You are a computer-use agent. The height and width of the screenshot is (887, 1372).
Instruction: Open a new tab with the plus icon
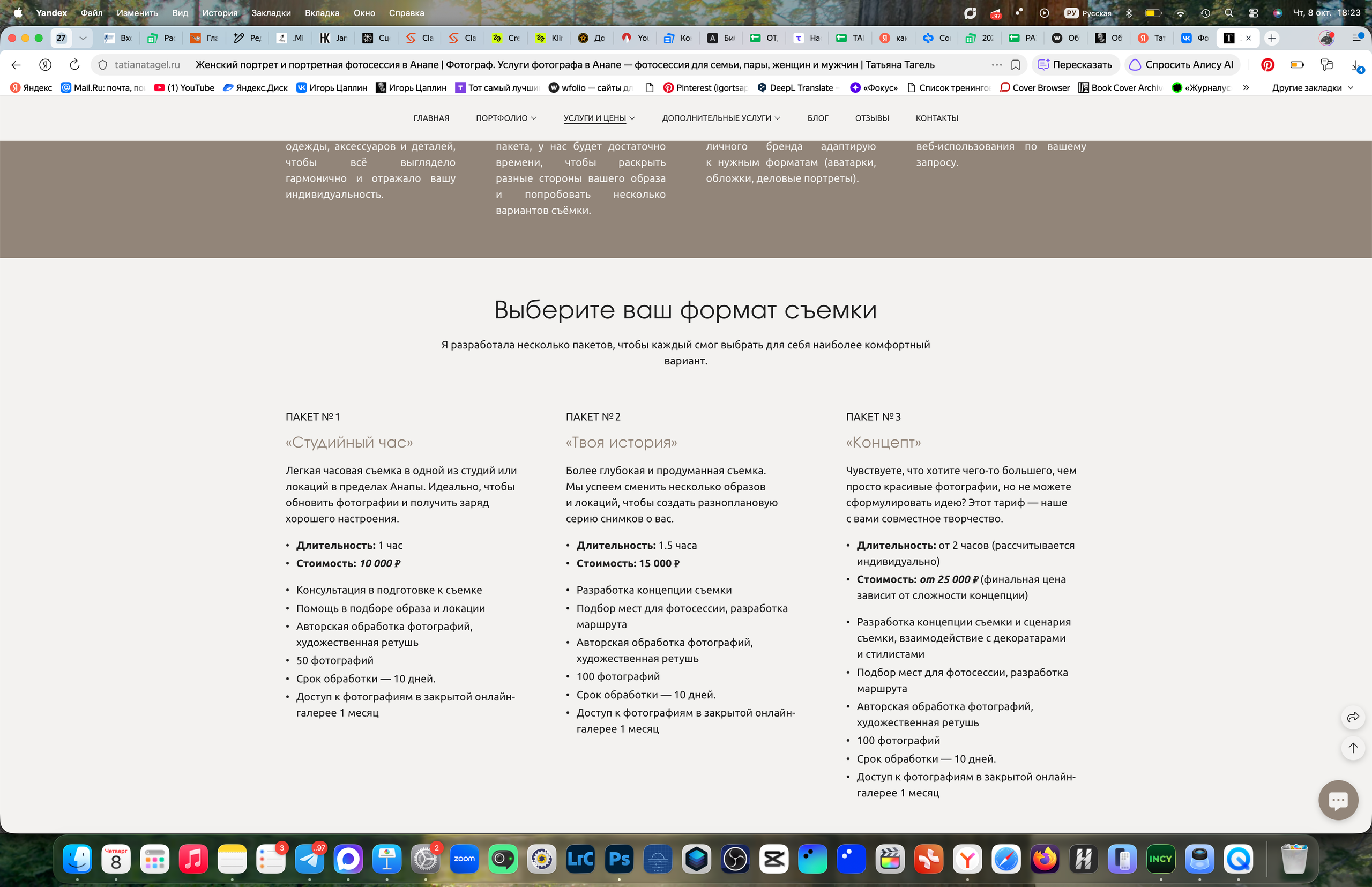[1271, 38]
